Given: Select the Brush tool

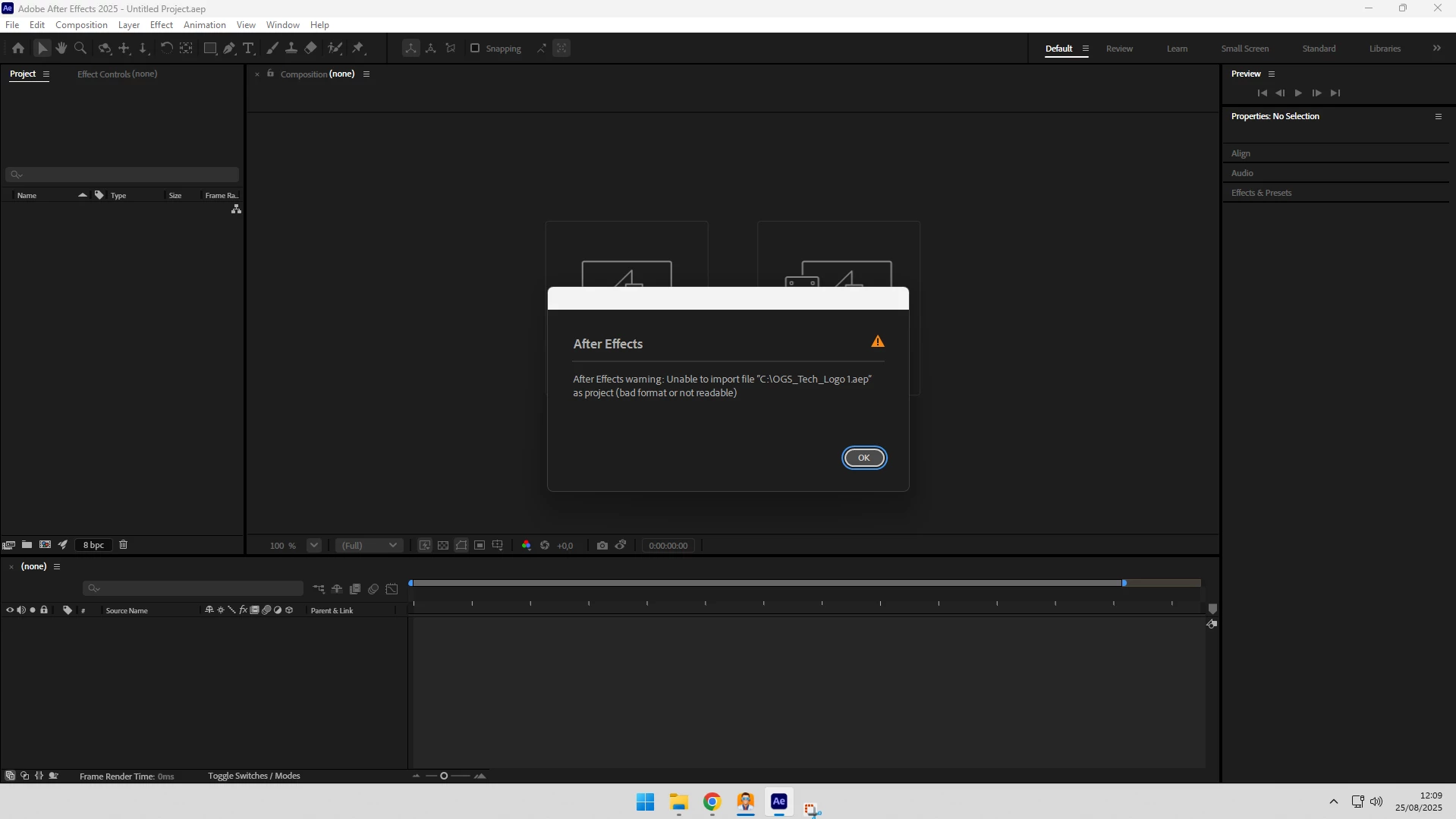Looking at the screenshot, I should (x=272, y=49).
